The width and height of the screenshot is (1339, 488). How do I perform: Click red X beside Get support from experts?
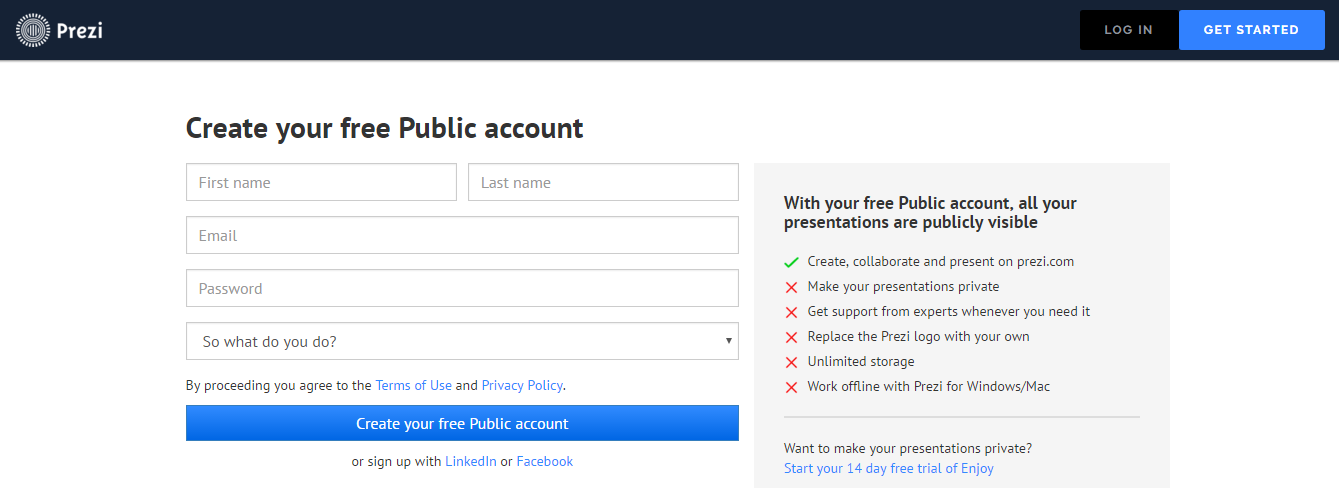pos(791,312)
